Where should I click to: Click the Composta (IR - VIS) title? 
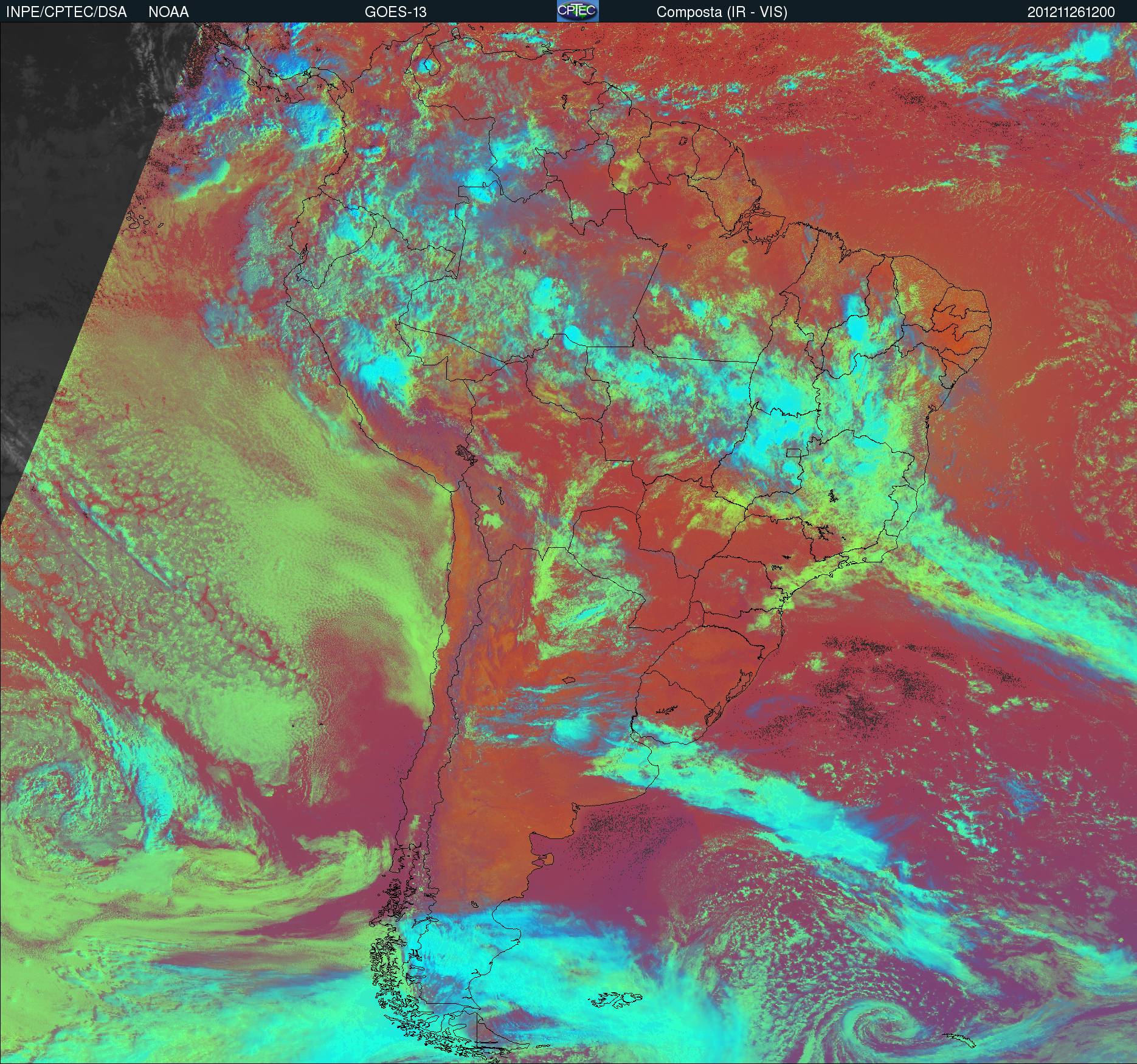pyautogui.click(x=722, y=12)
